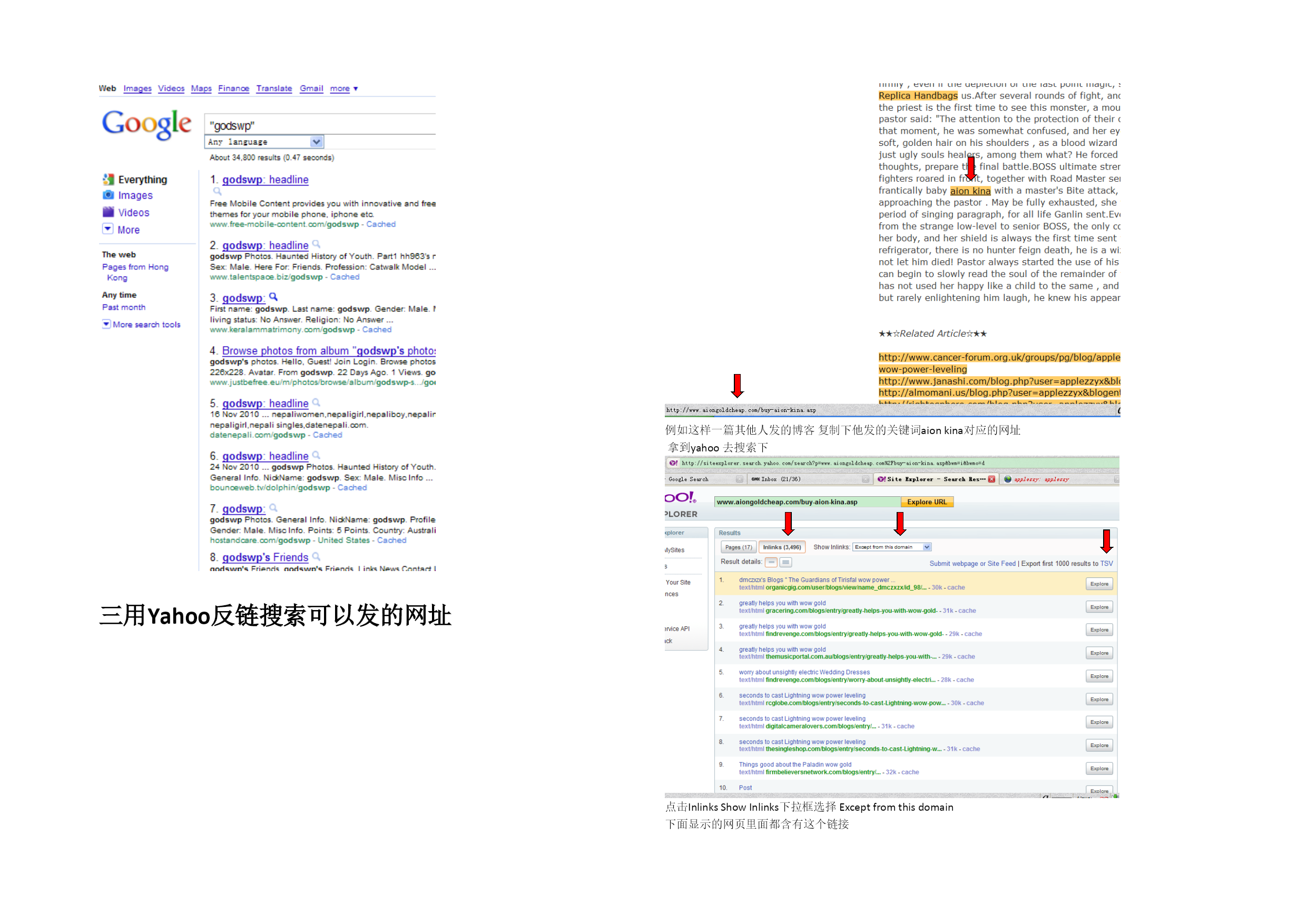The height and width of the screenshot is (924, 1307).
Task: Select the compact result details view icon
Action: coord(771,563)
